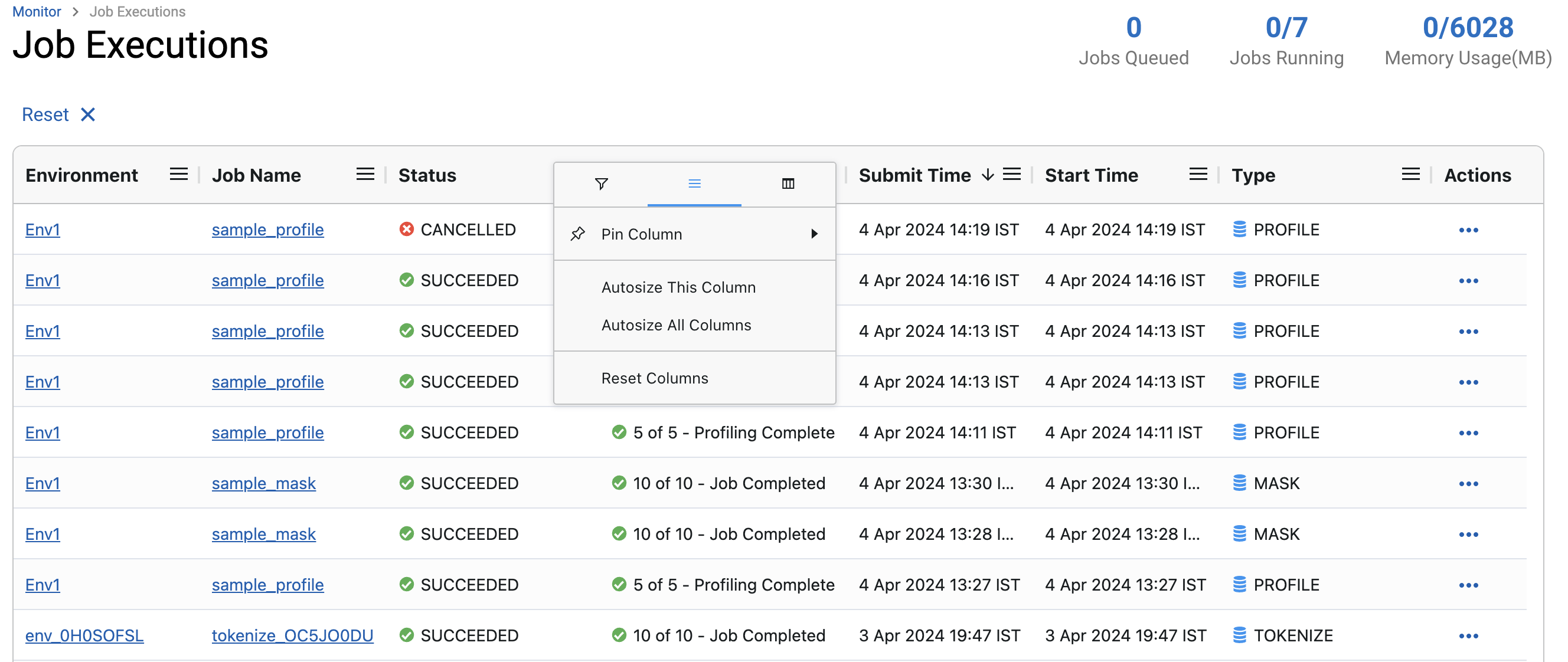Open the Environment column menu icon
Image resolution: width=1568 pixels, height=662 pixels.
tap(178, 175)
